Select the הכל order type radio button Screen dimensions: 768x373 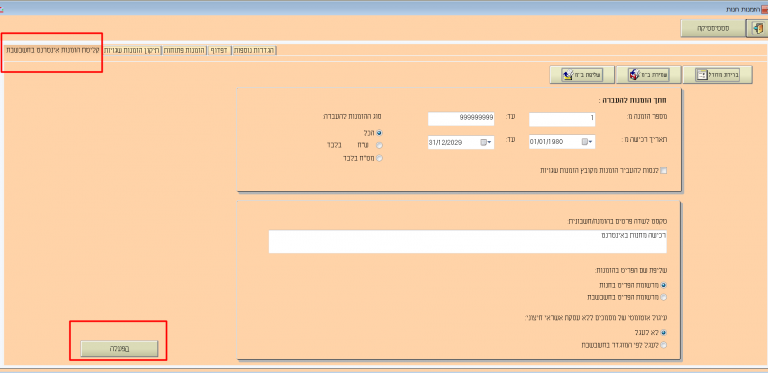[380, 133]
